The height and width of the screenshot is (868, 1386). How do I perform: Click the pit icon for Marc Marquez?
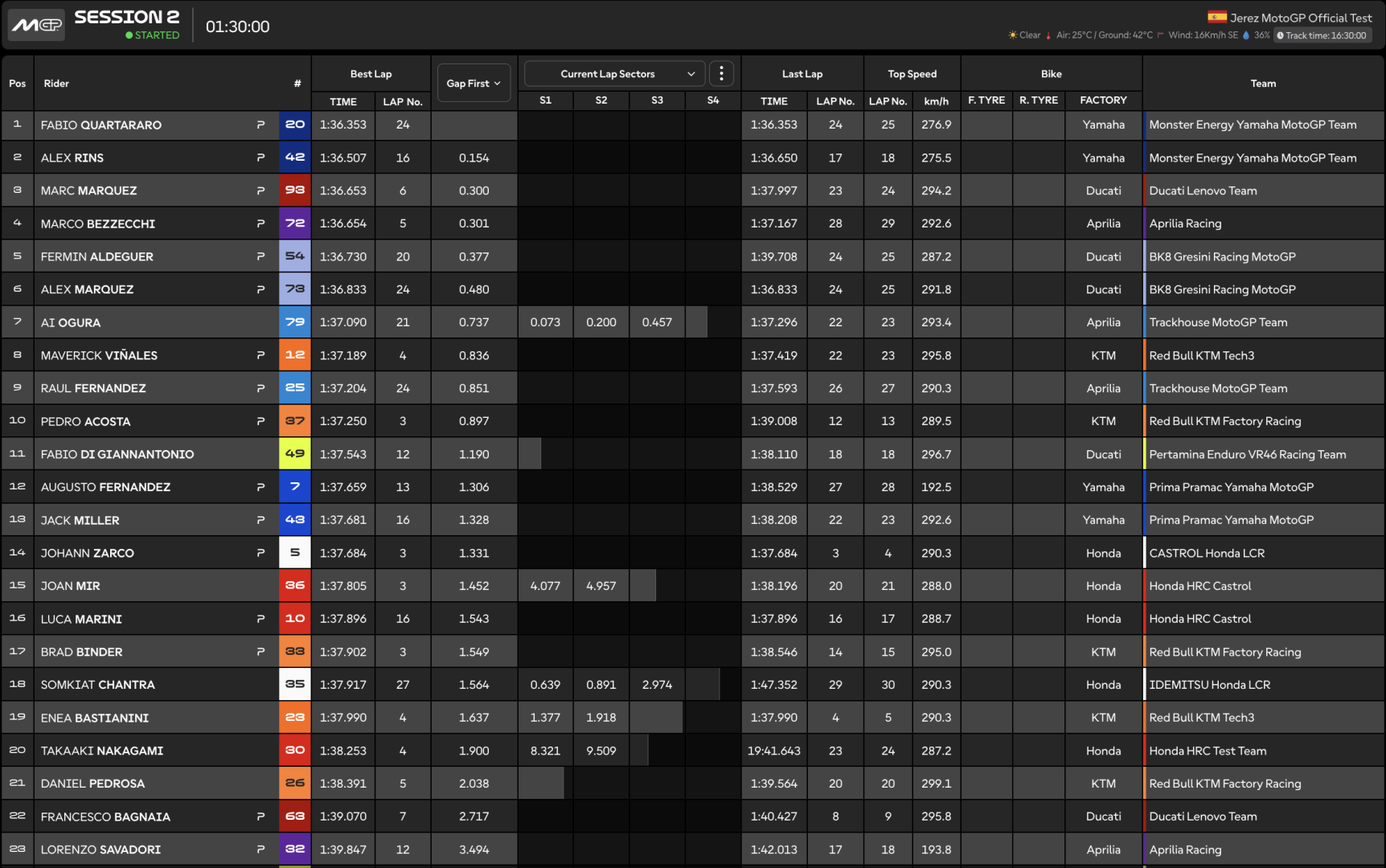click(x=260, y=190)
